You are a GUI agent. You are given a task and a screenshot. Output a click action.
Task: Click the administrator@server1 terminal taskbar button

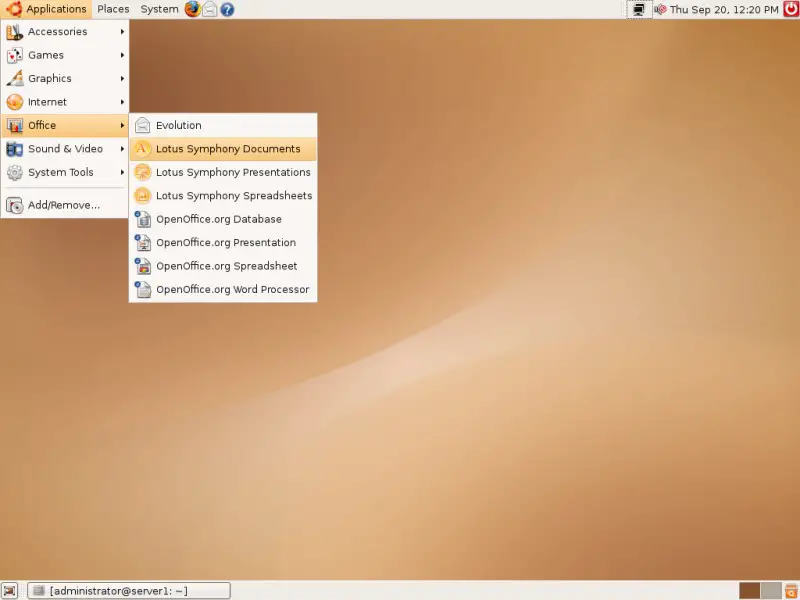(x=129, y=591)
